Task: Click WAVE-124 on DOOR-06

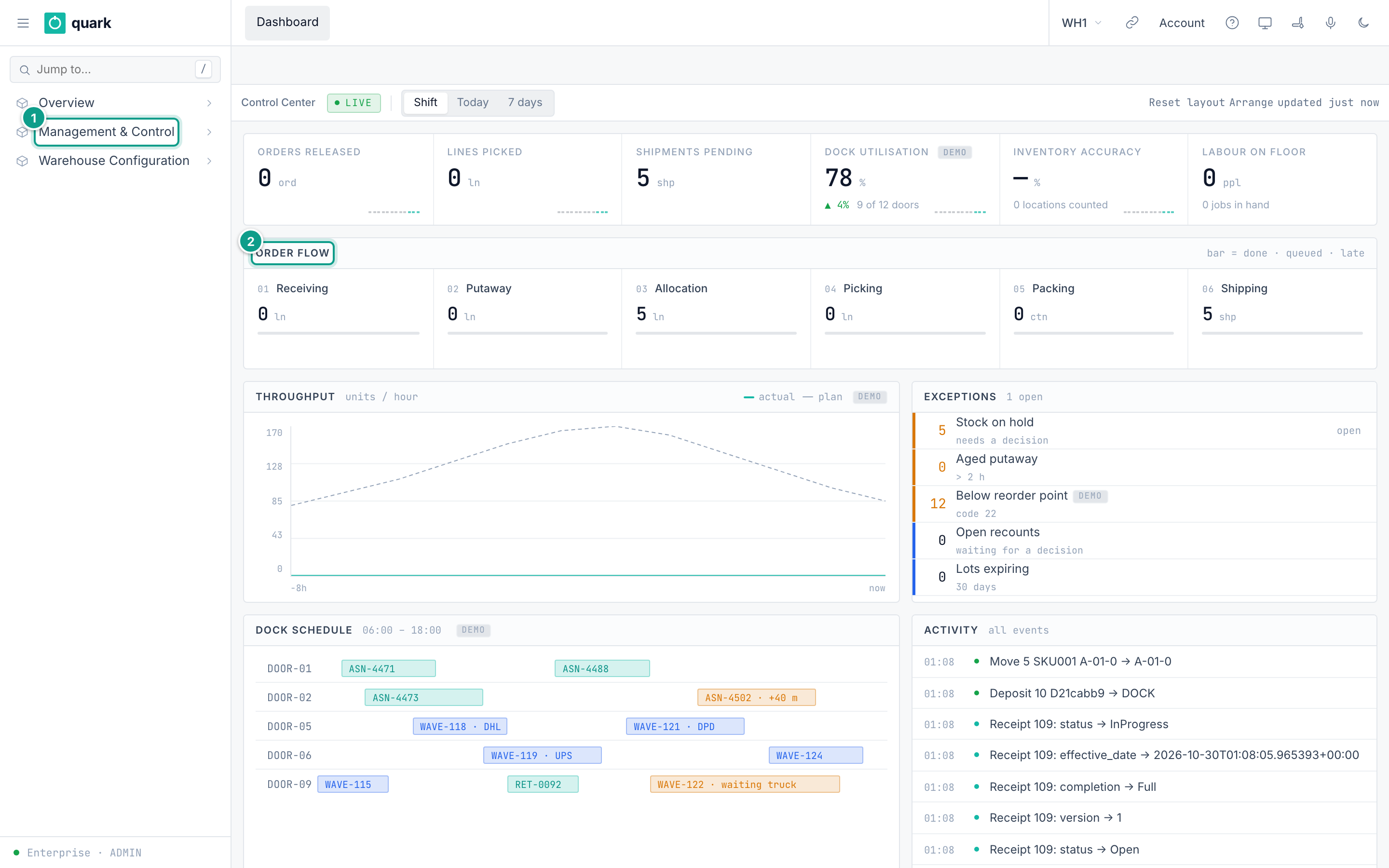Action: pyautogui.click(x=816, y=756)
